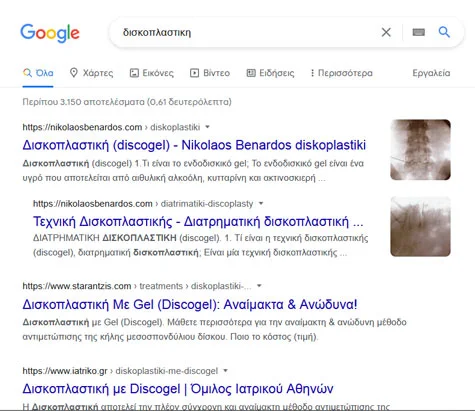Click the https://nikolaosbenardos.com › diskoplastiki URL text

point(111,127)
